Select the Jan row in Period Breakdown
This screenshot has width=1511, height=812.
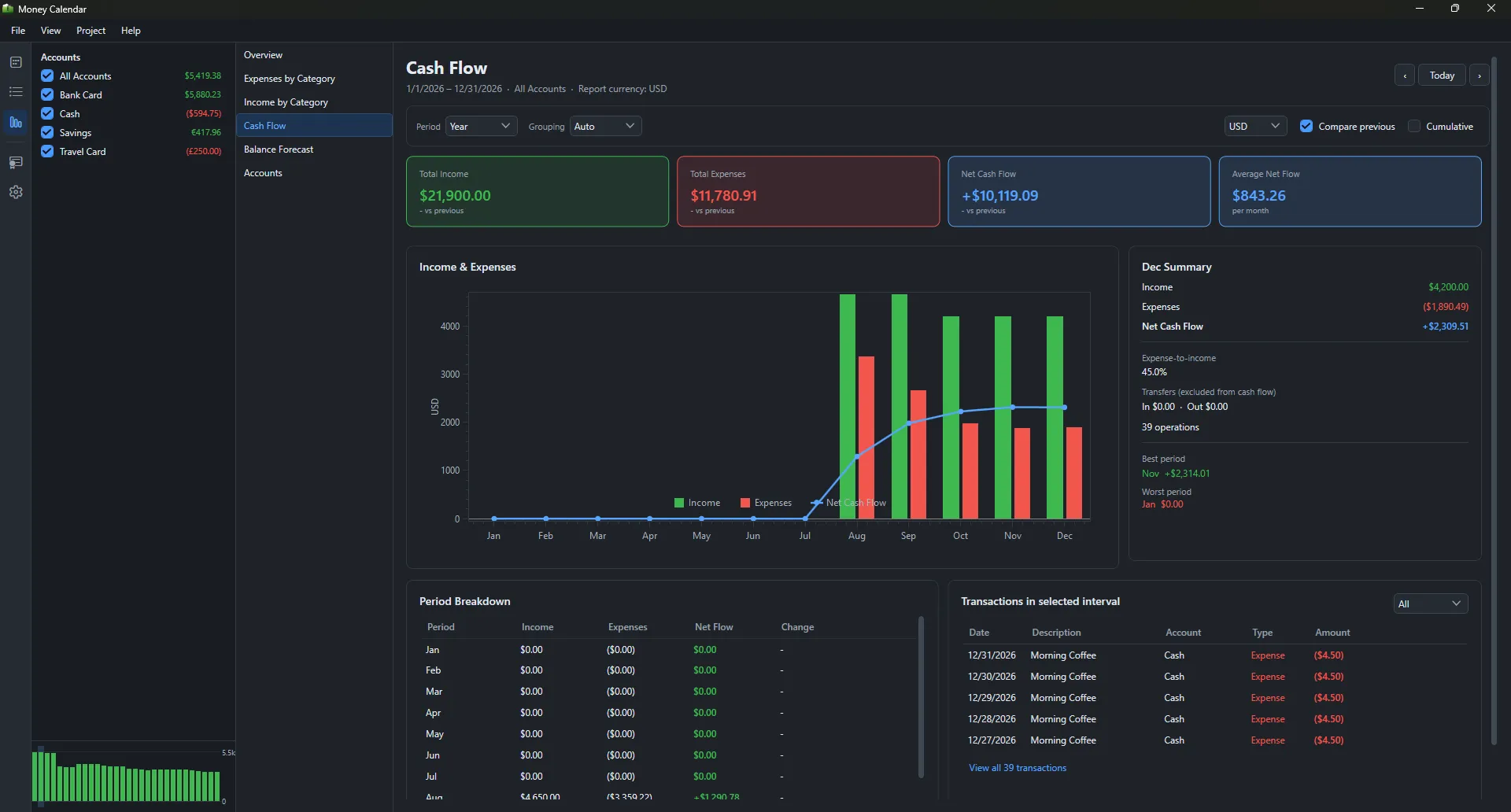tap(667, 650)
